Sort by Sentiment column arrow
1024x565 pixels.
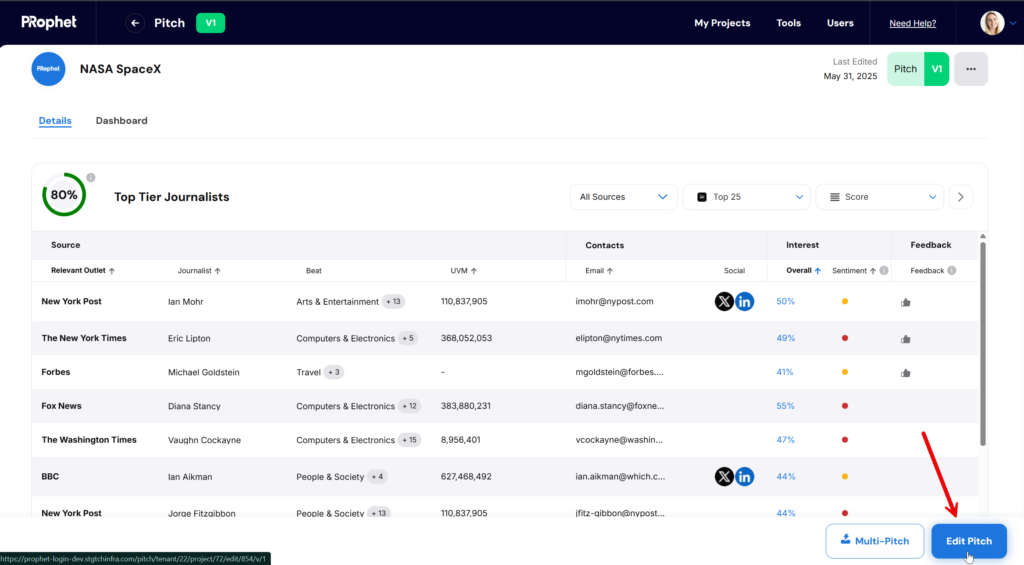(x=872, y=270)
